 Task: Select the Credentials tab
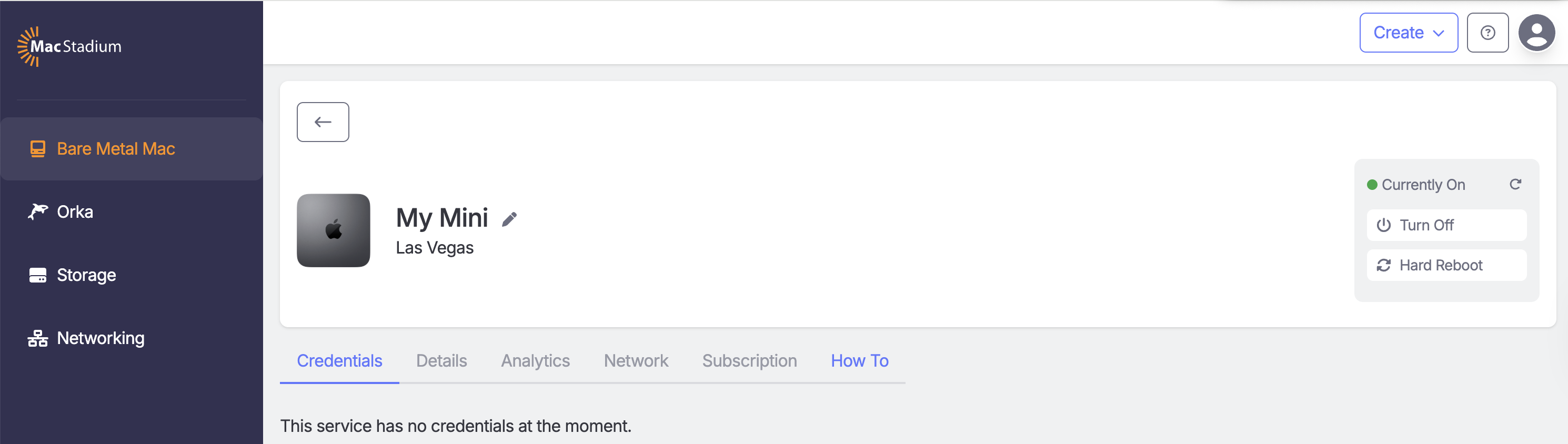tap(339, 361)
